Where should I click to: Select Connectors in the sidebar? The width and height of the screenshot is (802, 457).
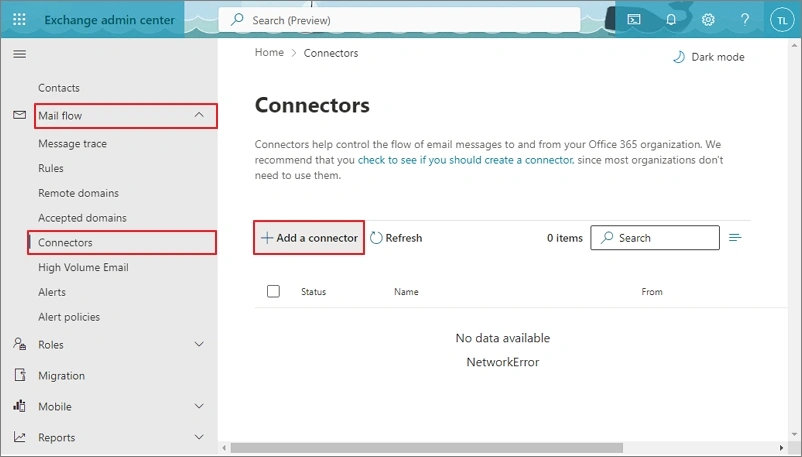tap(122, 243)
